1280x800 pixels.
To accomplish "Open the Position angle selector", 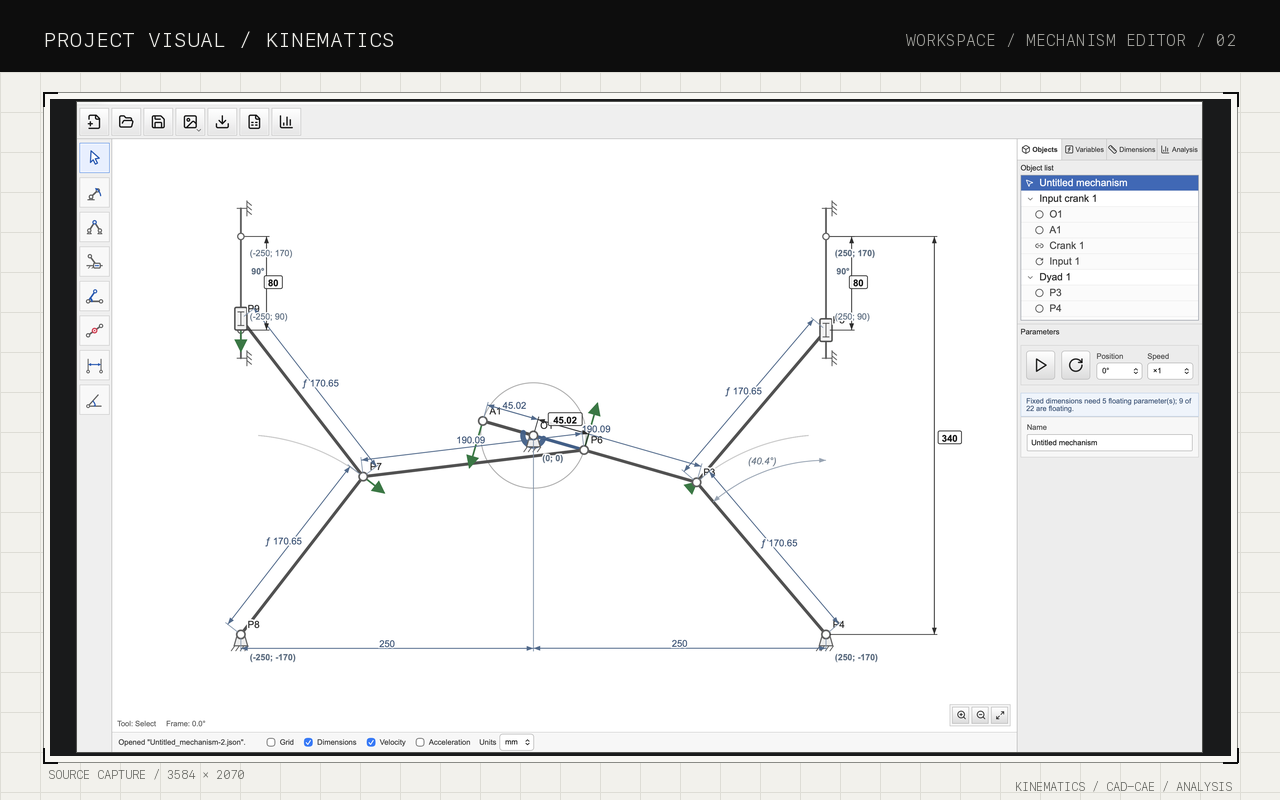I will tap(1119, 371).
